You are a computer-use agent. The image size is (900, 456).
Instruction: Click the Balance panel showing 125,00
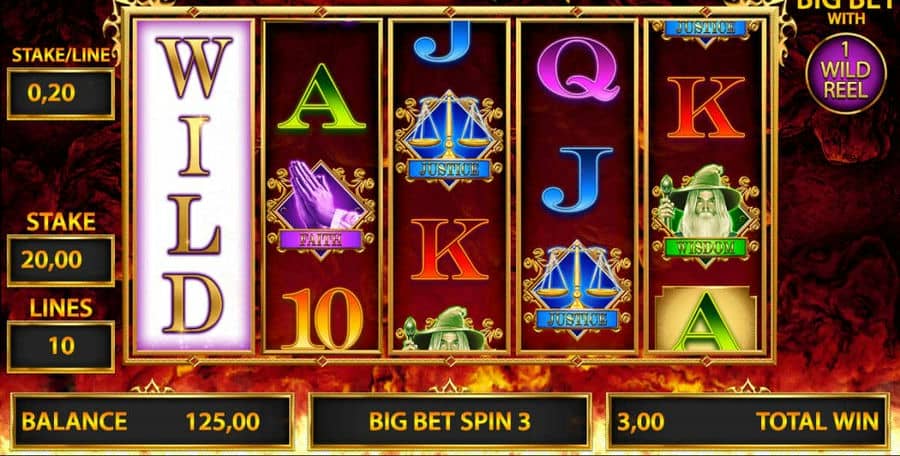tap(152, 421)
